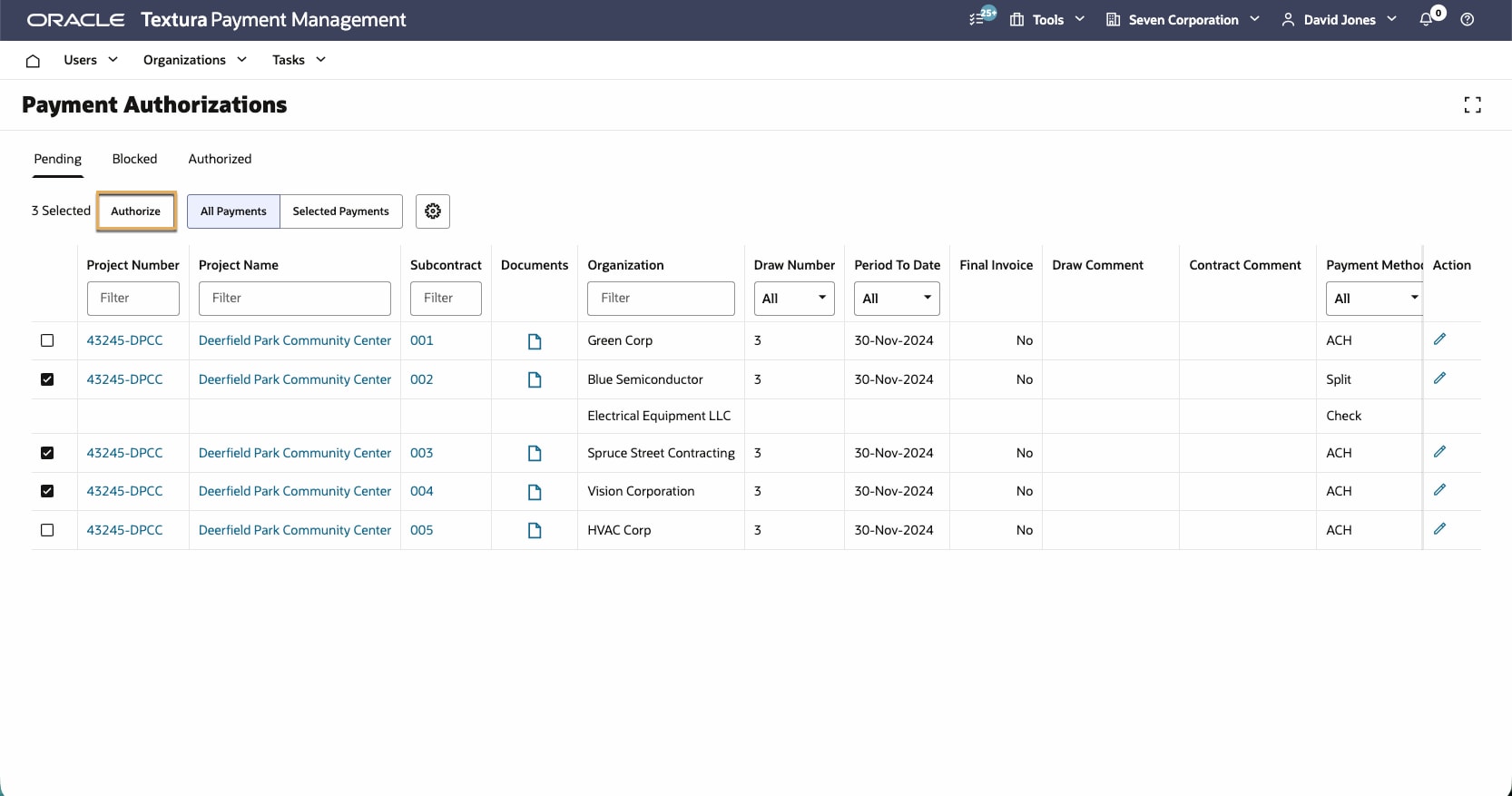
Task: Select the HVAC Corp row checkbox
Action: 47,530
